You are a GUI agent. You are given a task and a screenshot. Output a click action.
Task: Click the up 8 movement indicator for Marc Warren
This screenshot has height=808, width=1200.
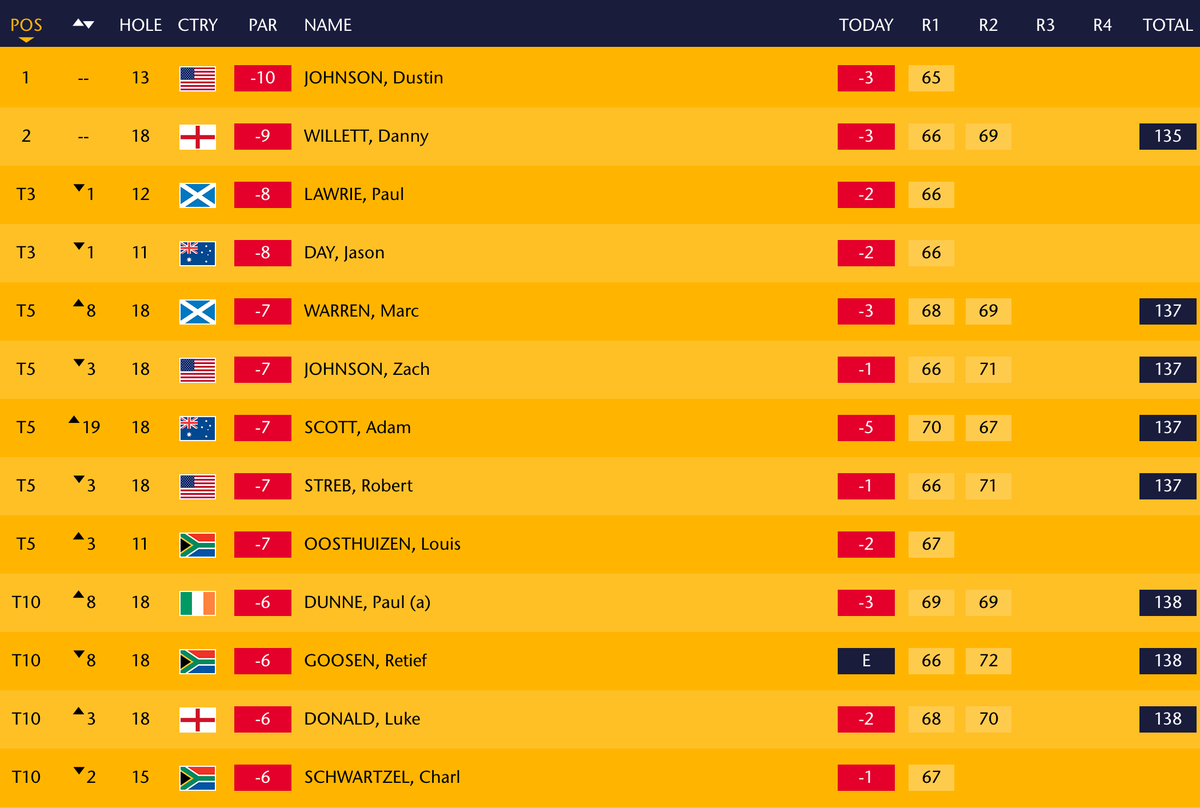(x=84, y=310)
